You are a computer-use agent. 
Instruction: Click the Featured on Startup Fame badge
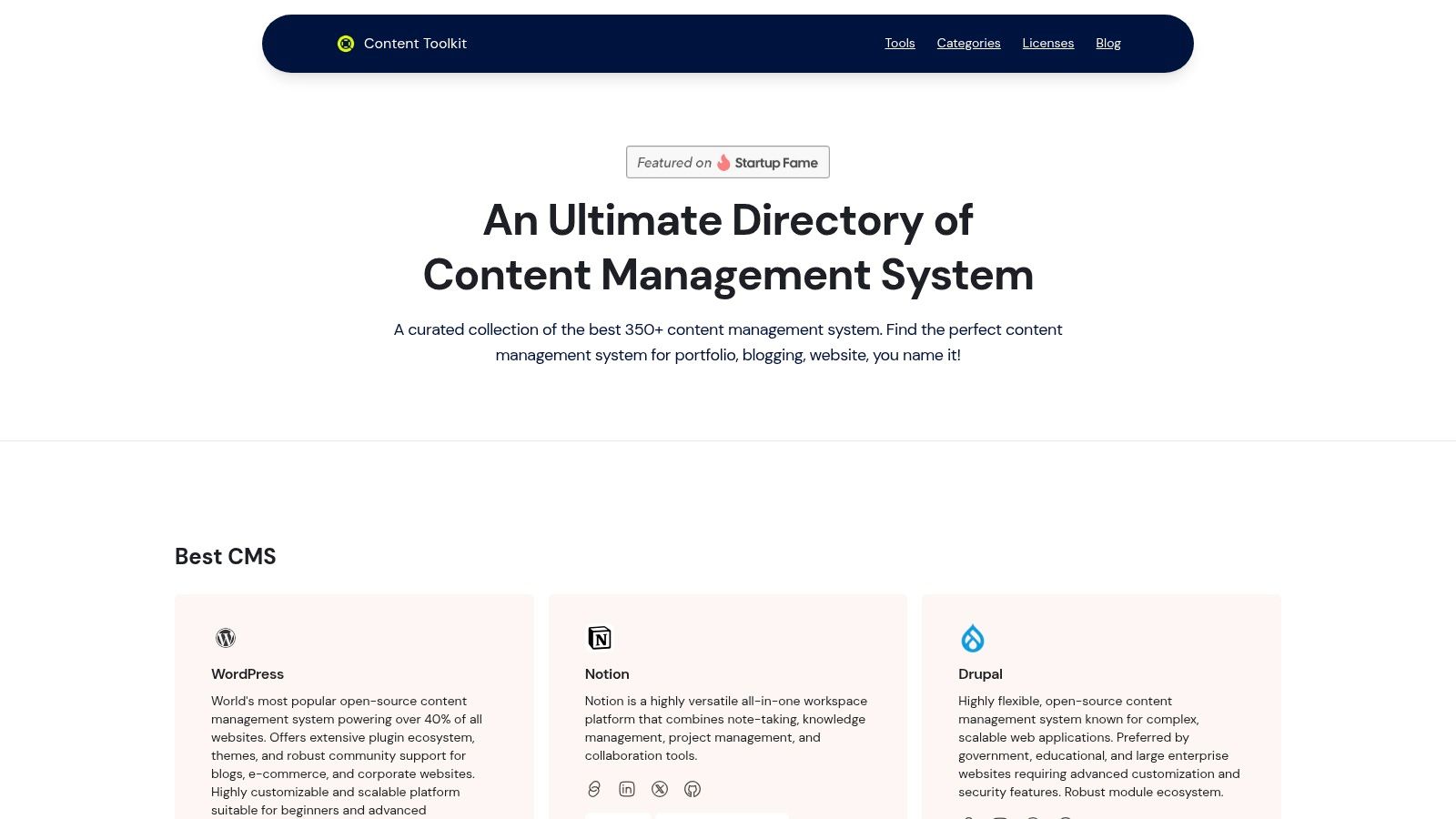click(x=728, y=162)
